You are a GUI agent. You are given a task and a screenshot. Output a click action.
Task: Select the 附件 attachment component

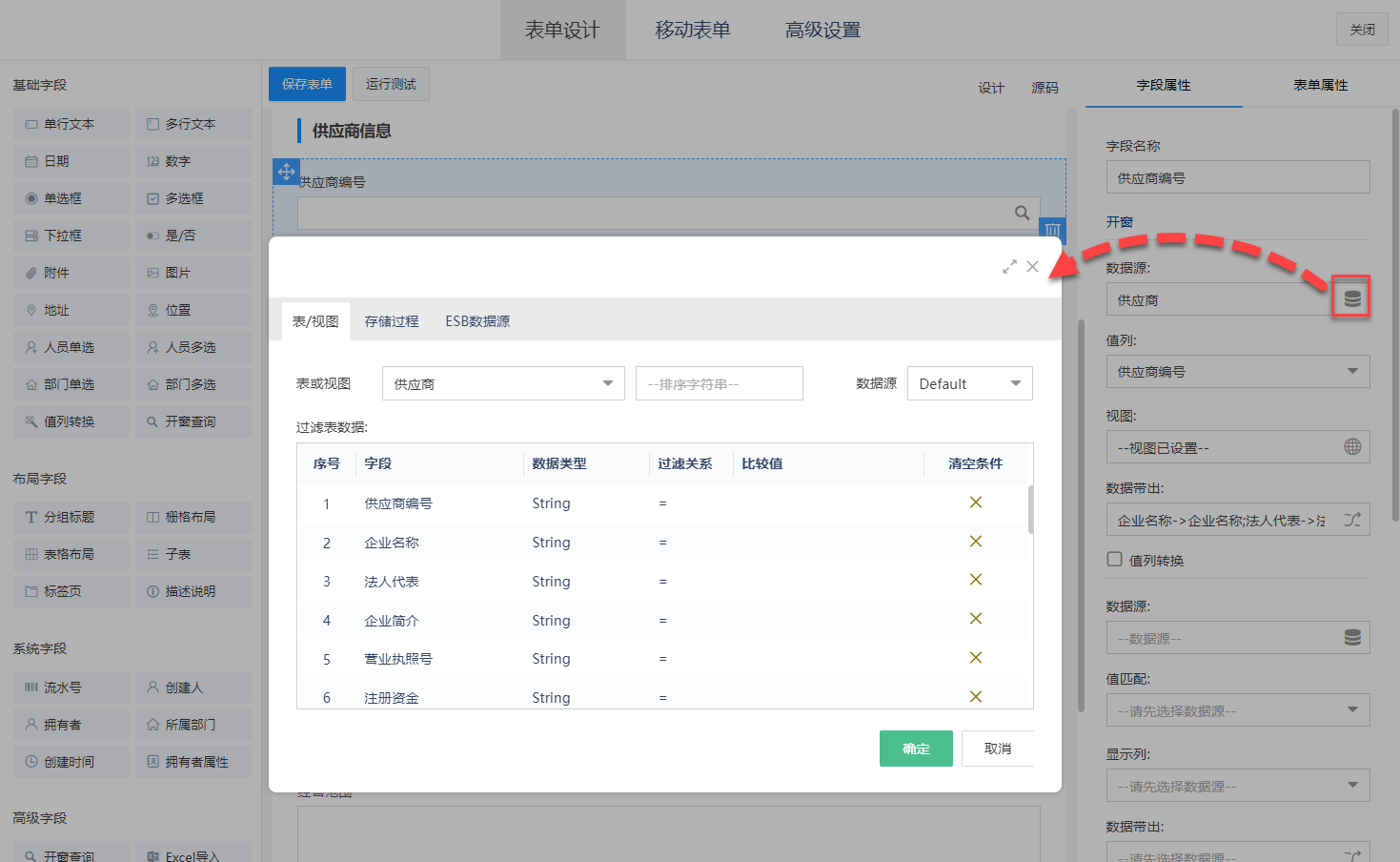point(71,273)
